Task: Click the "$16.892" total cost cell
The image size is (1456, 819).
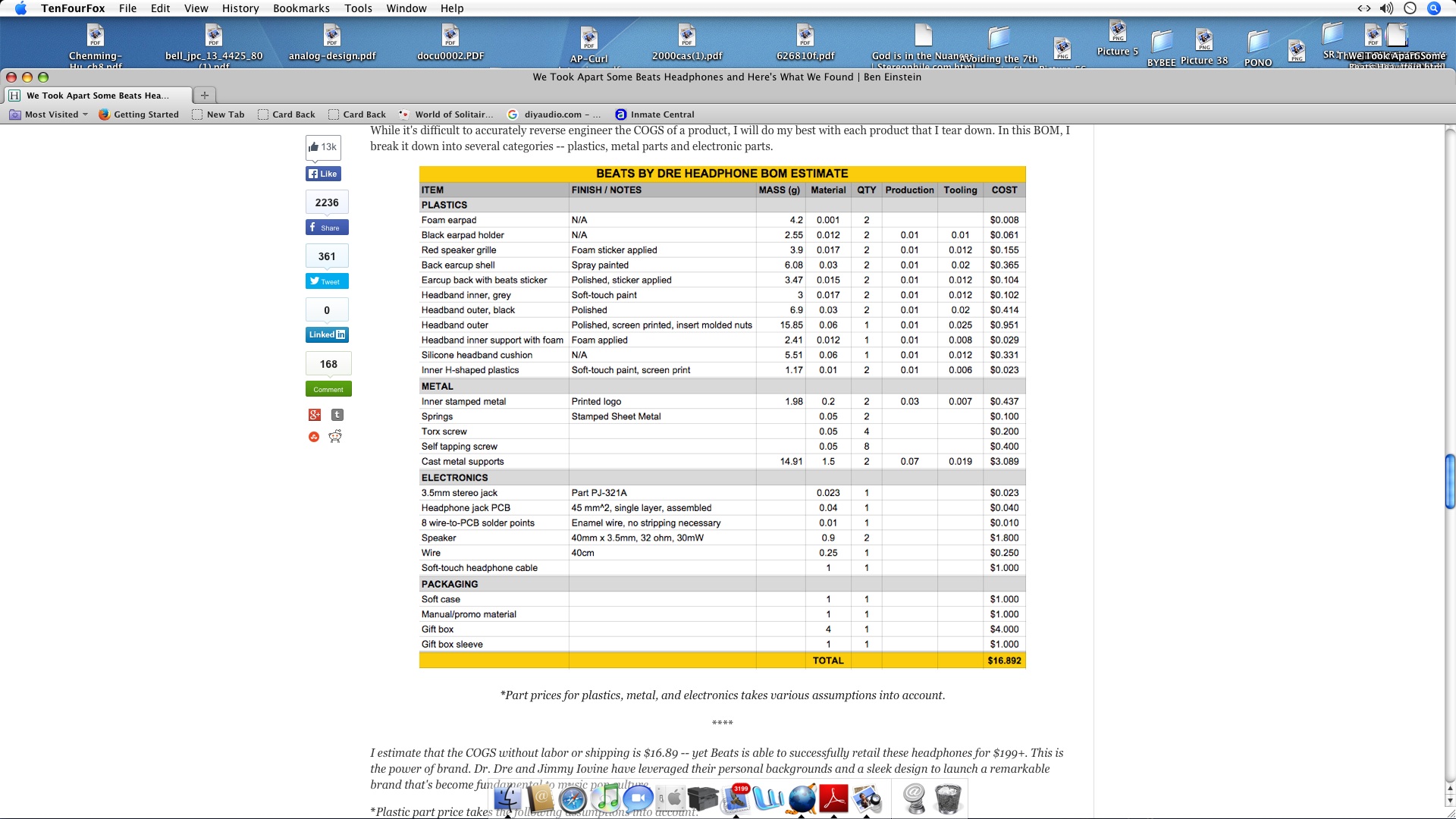Action: [x=1004, y=661]
